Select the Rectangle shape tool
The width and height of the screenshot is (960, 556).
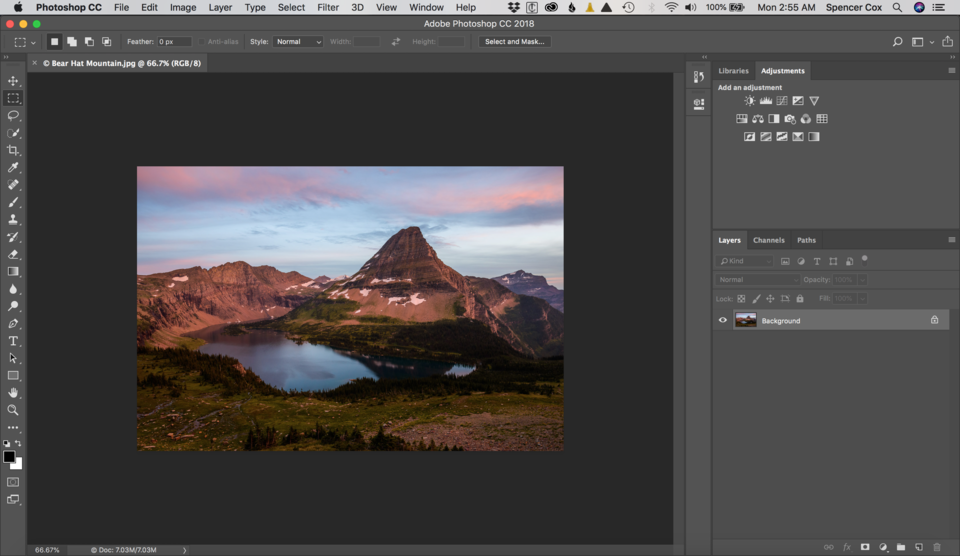(13, 375)
